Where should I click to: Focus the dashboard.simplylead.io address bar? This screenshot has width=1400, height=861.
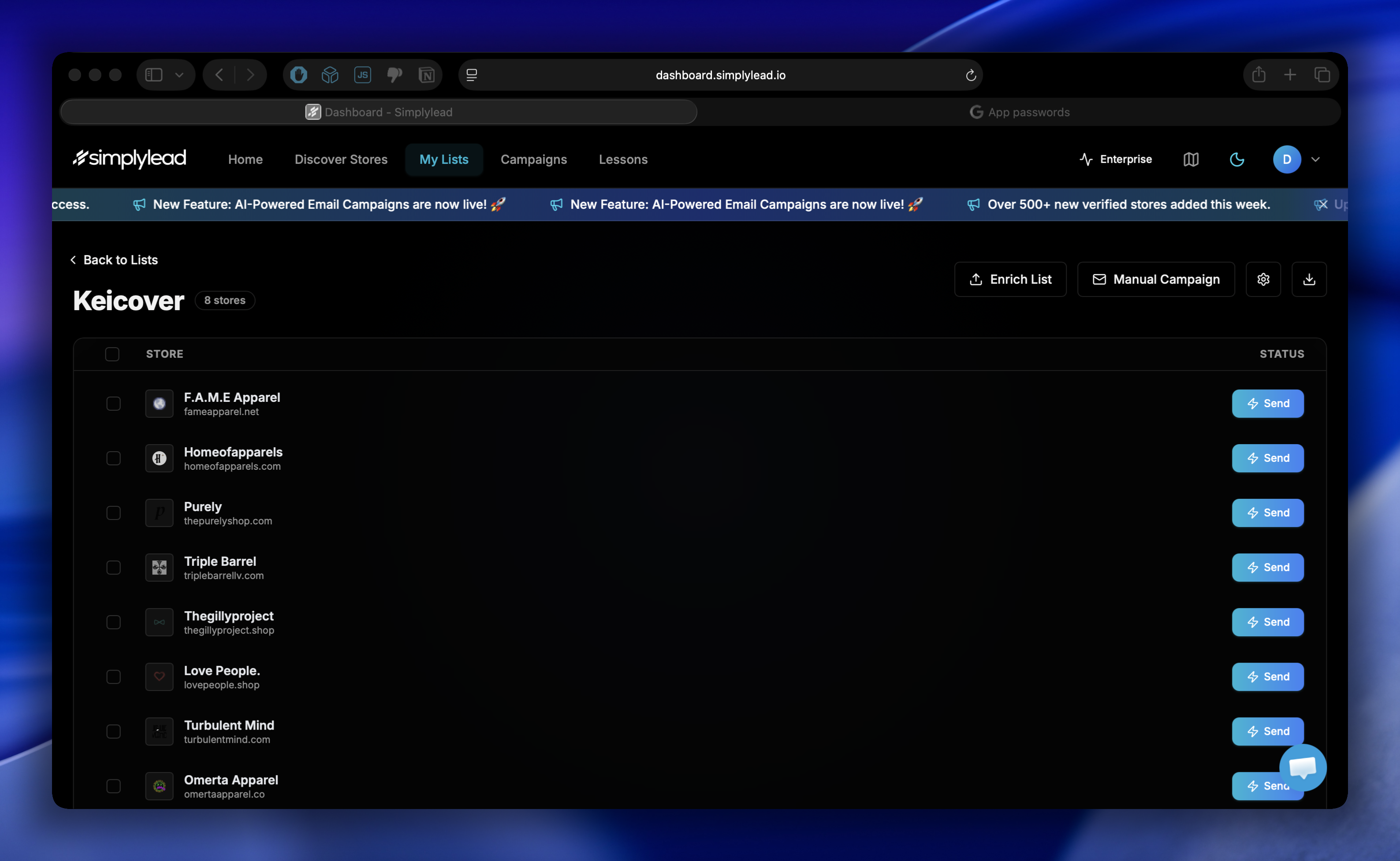coord(720,75)
